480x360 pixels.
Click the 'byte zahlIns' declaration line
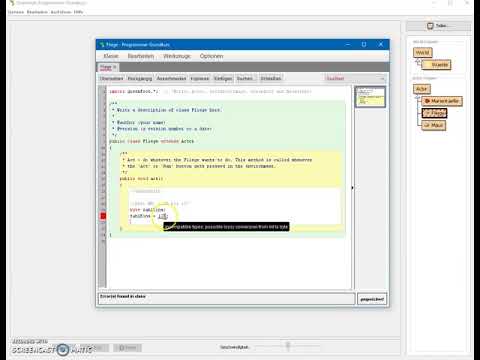pyautogui.click(x=147, y=210)
